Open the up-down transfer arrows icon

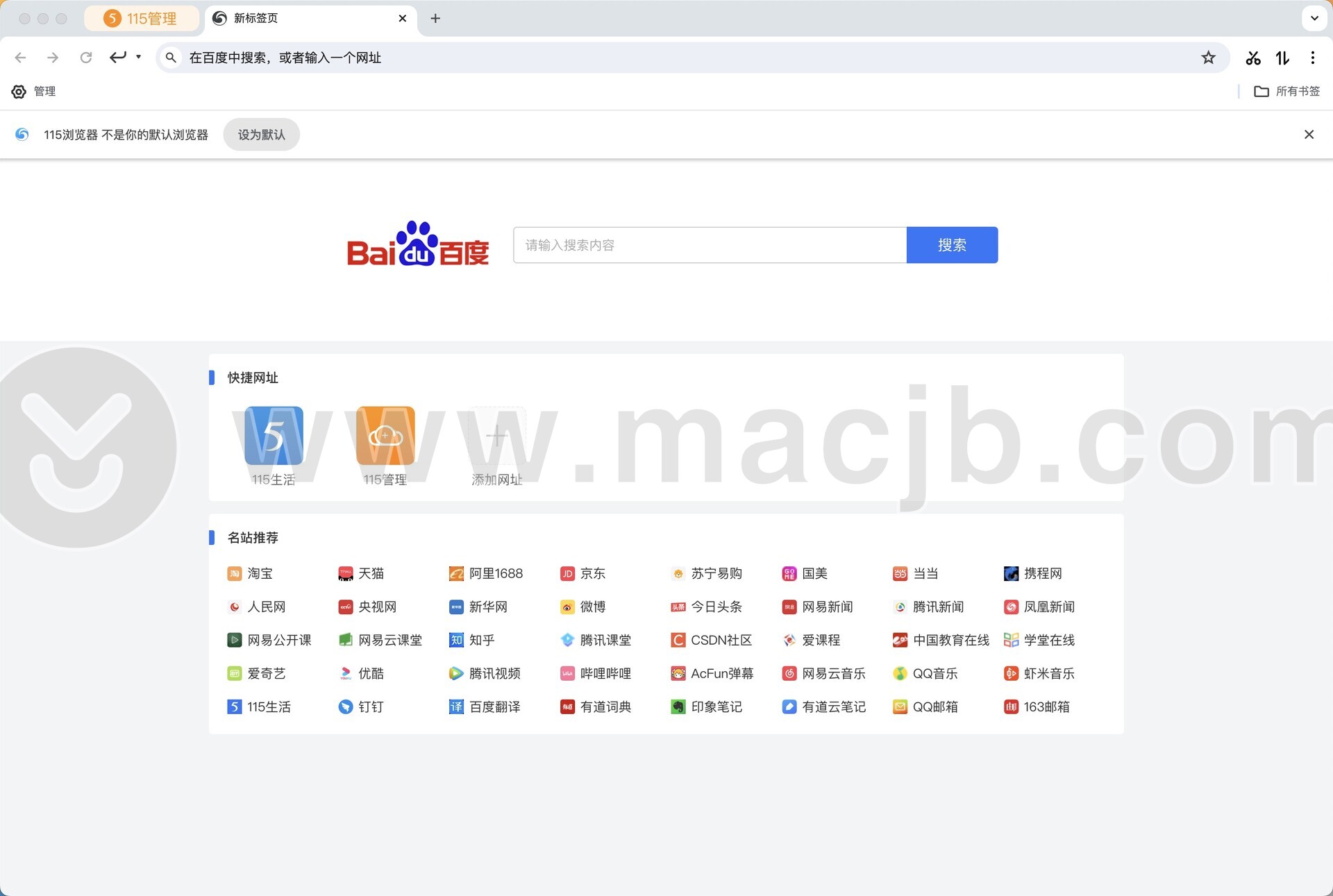pyautogui.click(x=1282, y=58)
